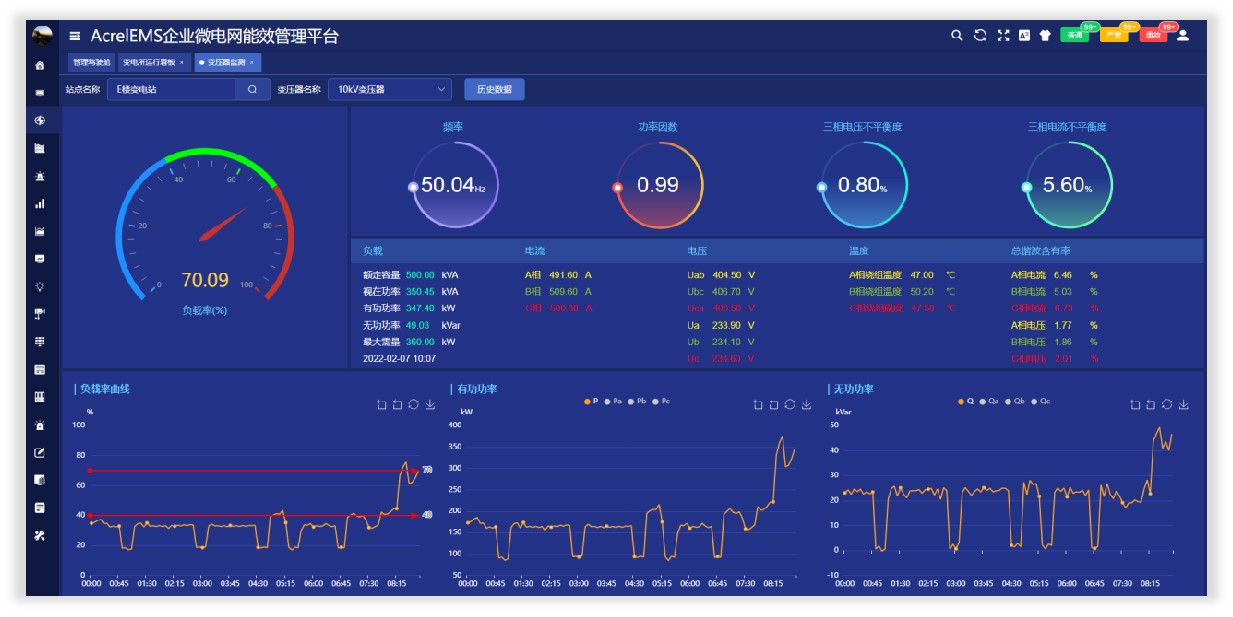Hide the P series in 有功功率 legend
Image resolution: width=1233 pixels, height=617 pixels.
pos(590,401)
